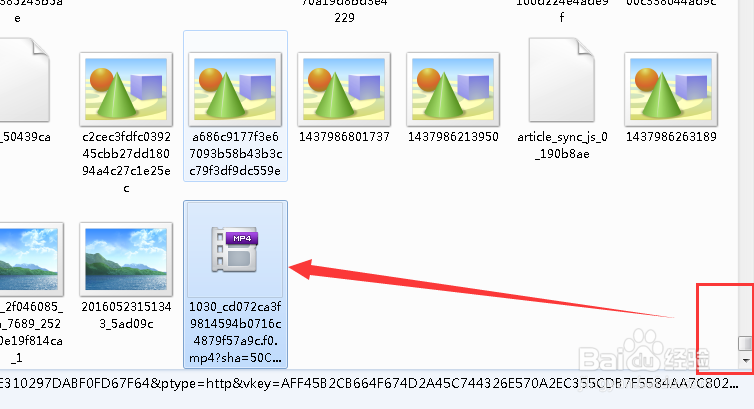754x409 pixels.
Task: Select blank file ending _50439ca
Action: 23,80
